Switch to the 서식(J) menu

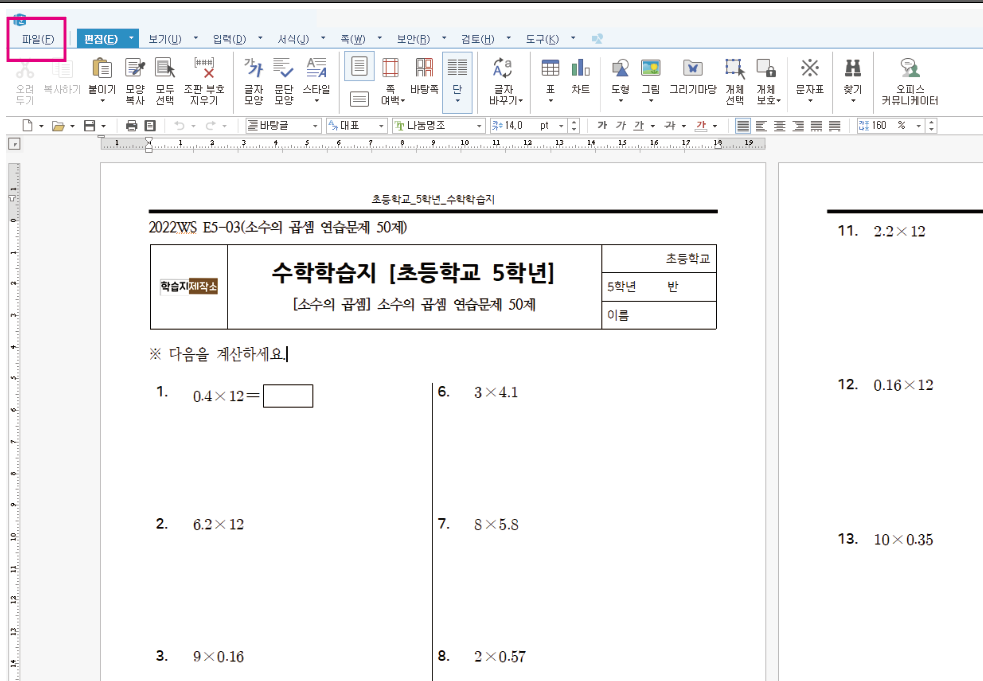[x=293, y=39]
